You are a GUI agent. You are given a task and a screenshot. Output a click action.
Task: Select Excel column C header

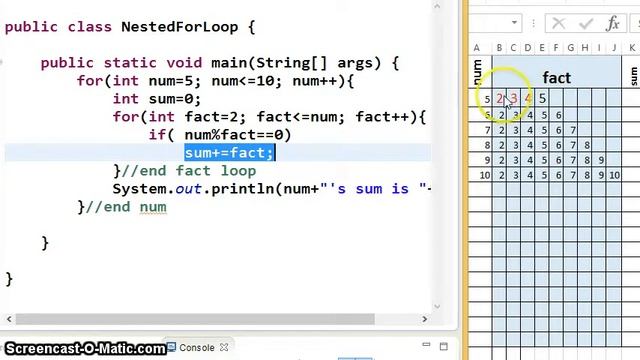pyautogui.click(x=513, y=48)
